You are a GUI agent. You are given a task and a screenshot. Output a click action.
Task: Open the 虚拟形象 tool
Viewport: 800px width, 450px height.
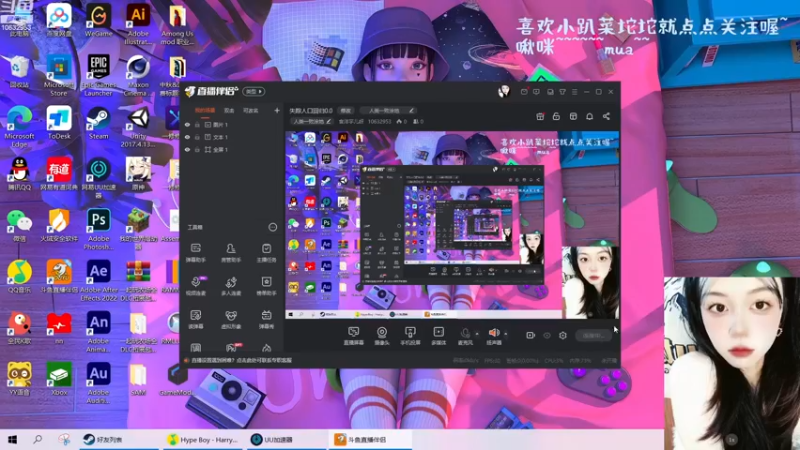click(231, 319)
